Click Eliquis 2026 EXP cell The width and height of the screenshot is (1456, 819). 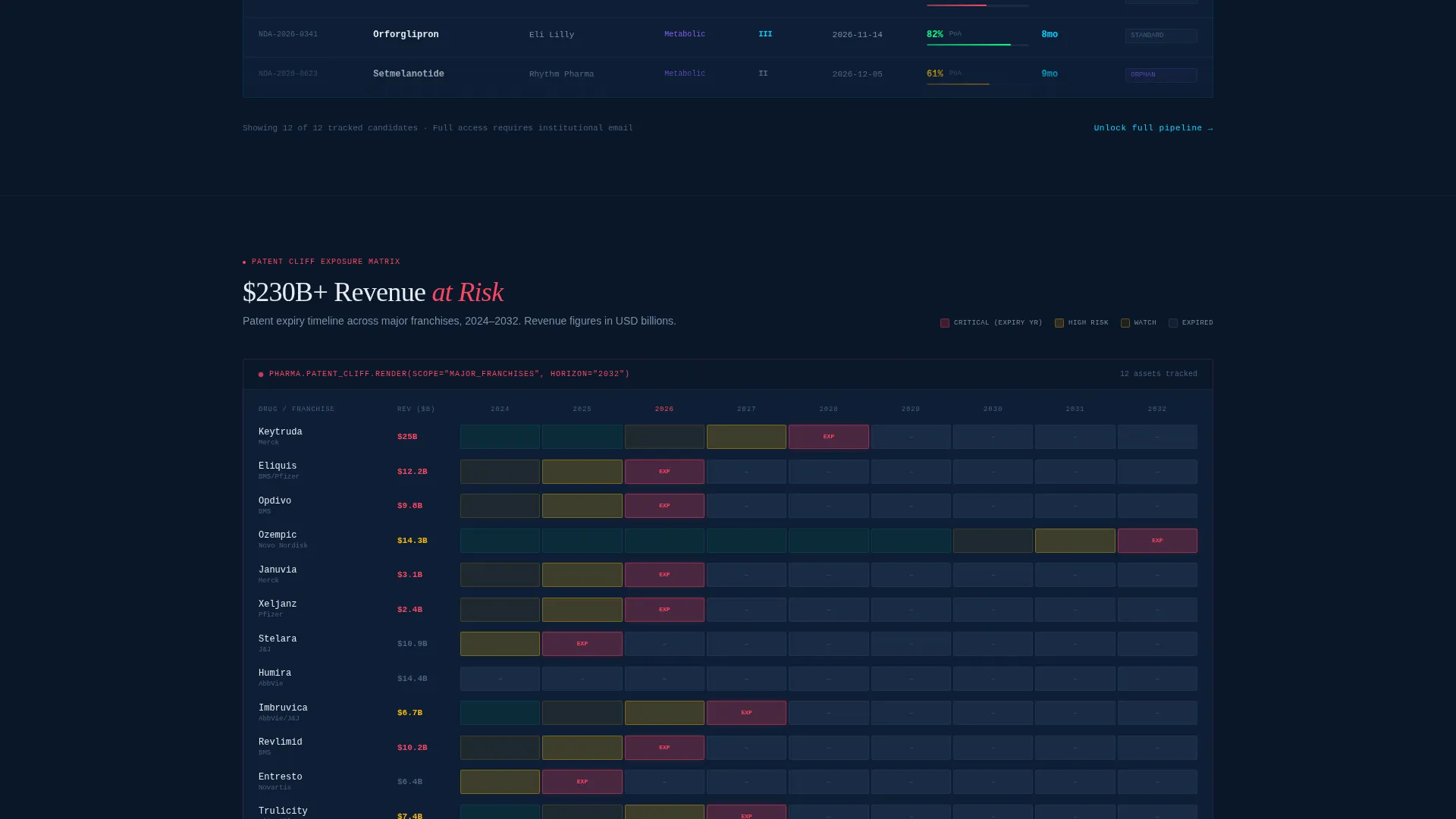pos(664,472)
